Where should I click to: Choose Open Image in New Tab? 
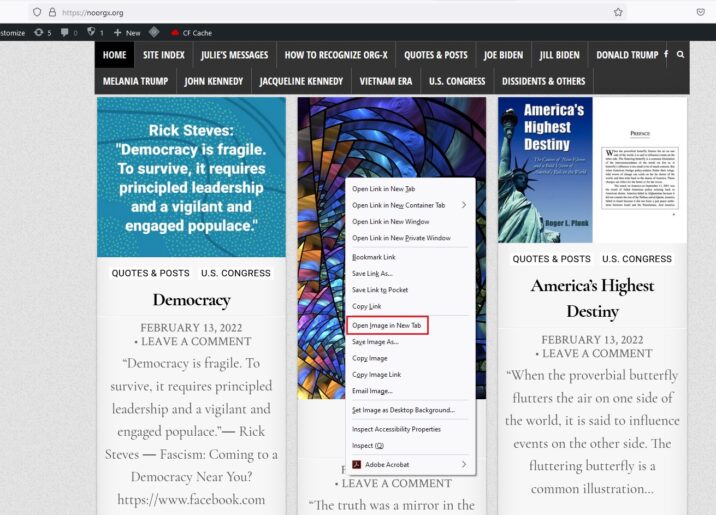(x=386, y=325)
